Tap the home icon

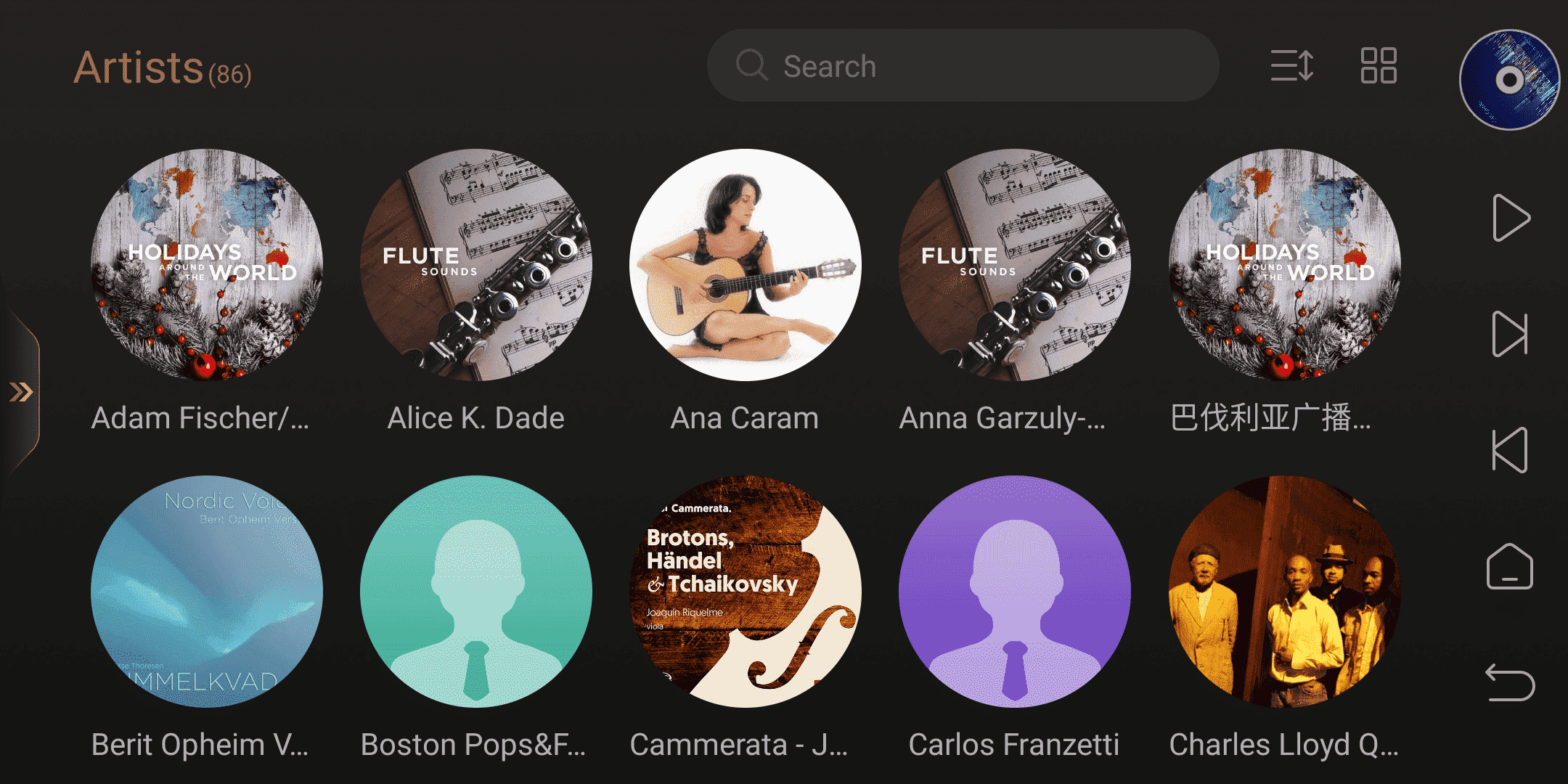click(x=1510, y=566)
